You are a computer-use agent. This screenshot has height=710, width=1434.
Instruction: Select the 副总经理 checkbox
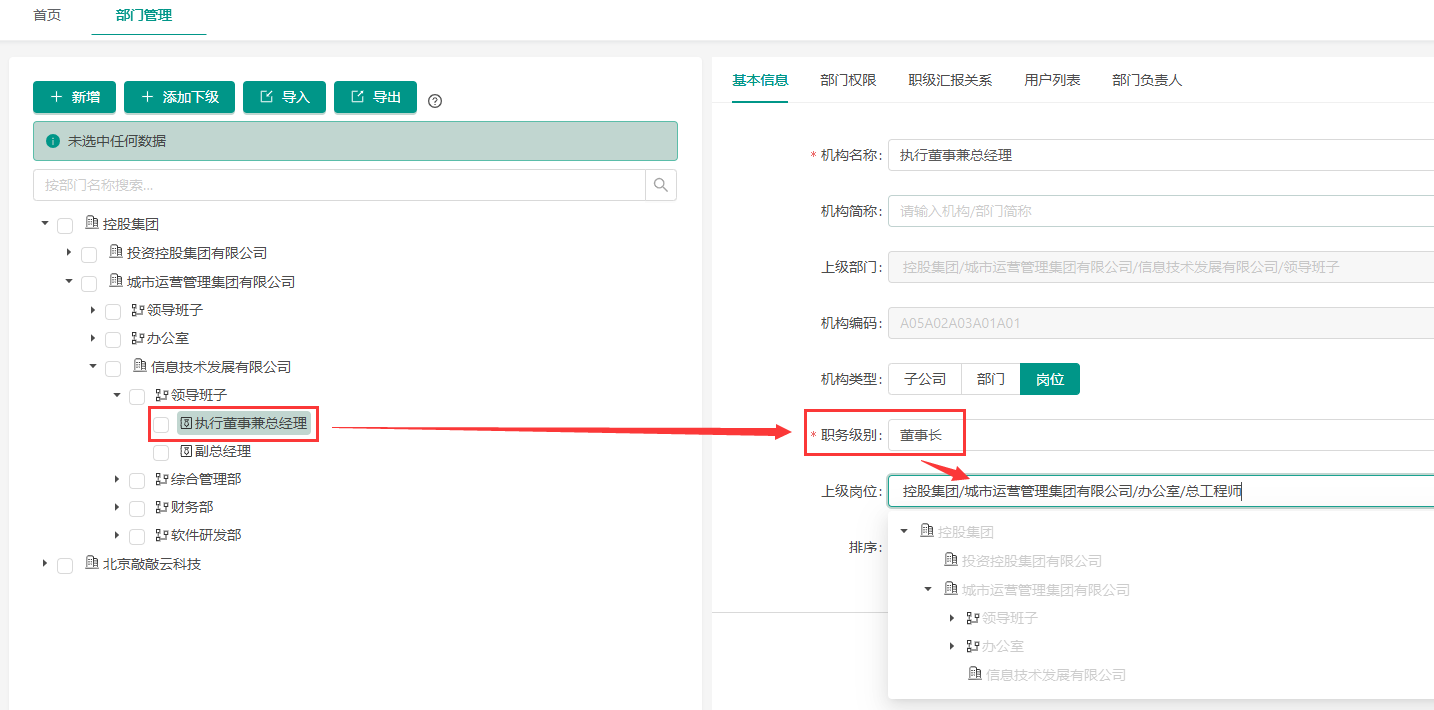pyautogui.click(x=161, y=452)
